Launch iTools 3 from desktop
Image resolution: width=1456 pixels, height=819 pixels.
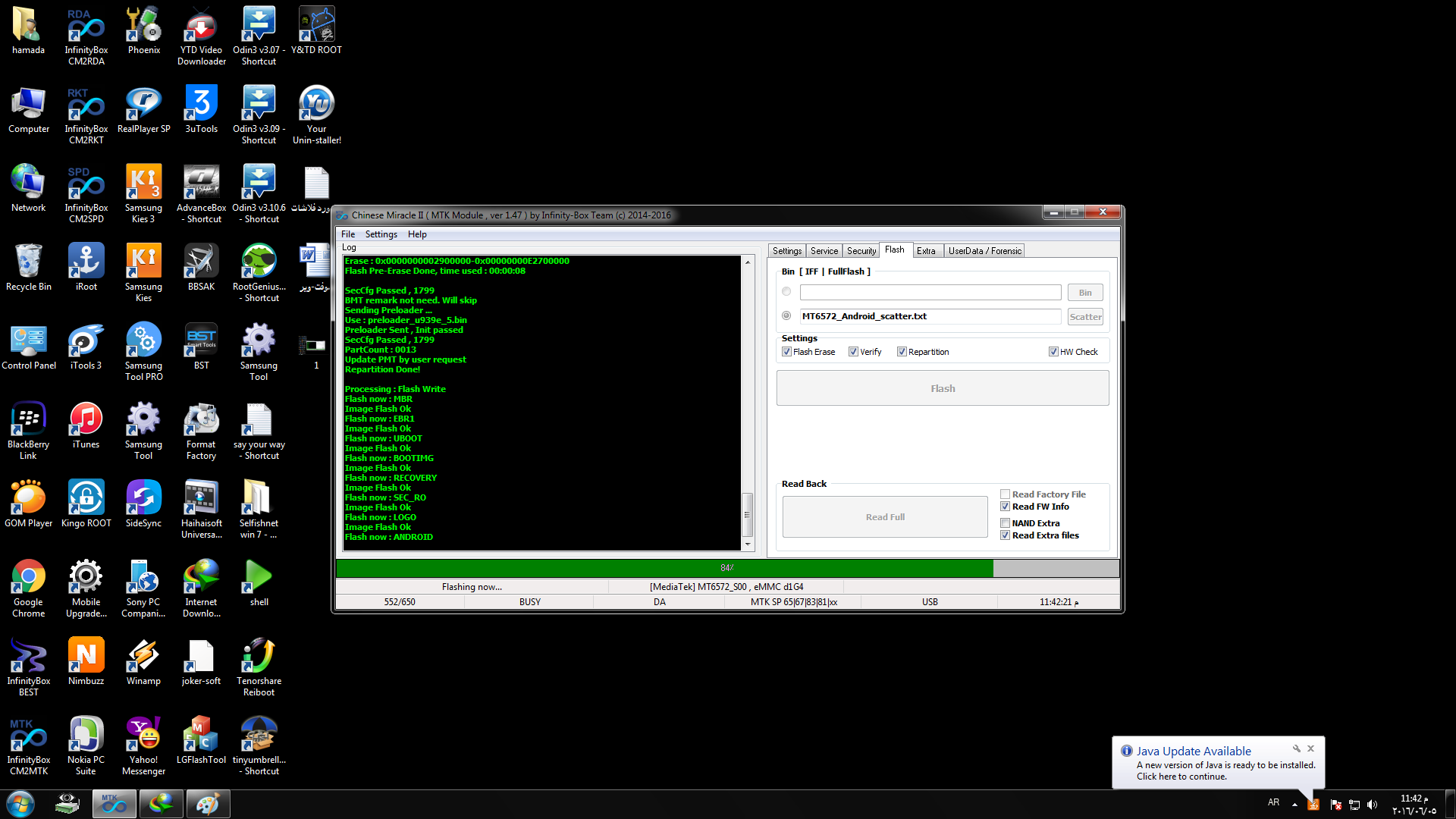pos(86,346)
